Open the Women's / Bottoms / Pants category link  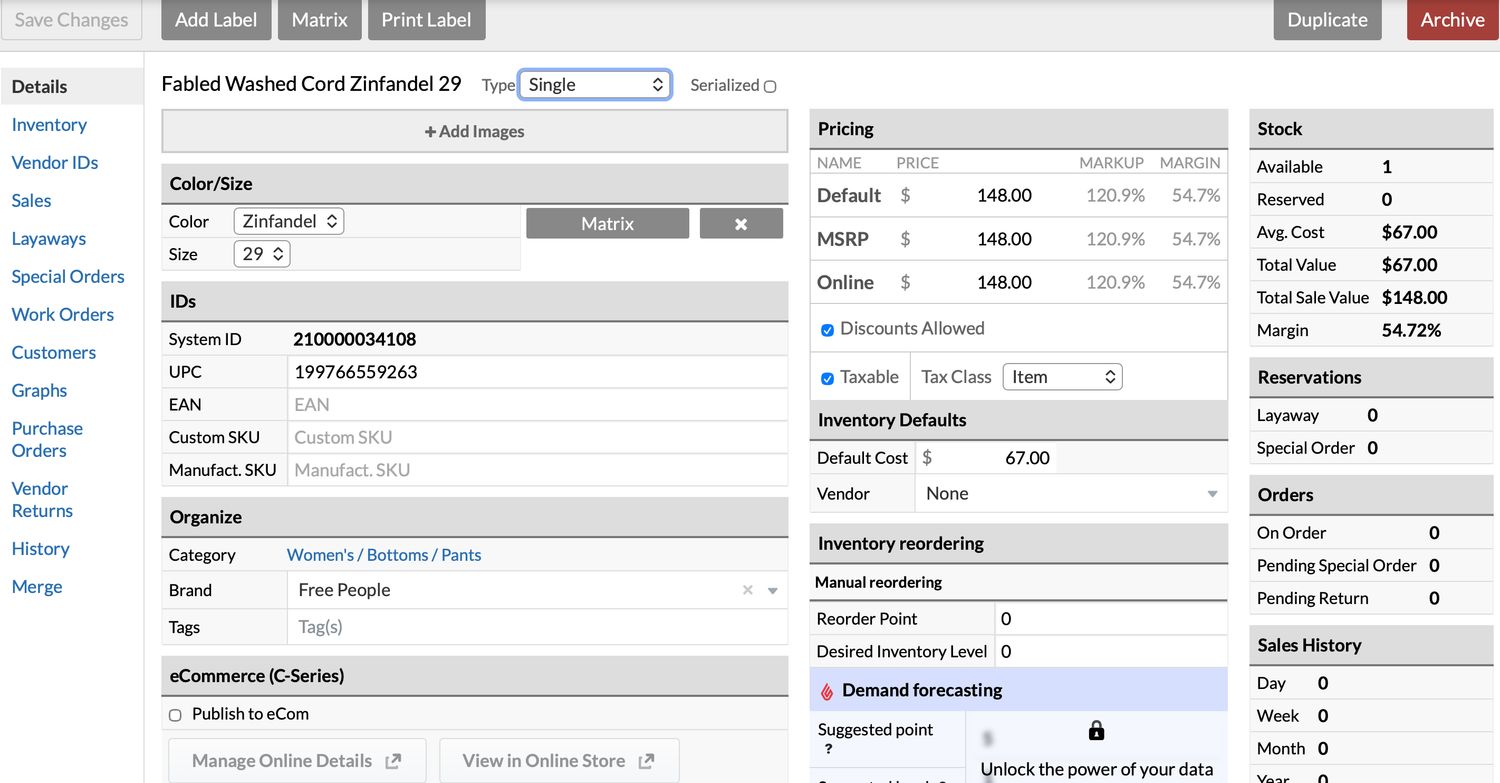pyautogui.click(x=384, y=555)
